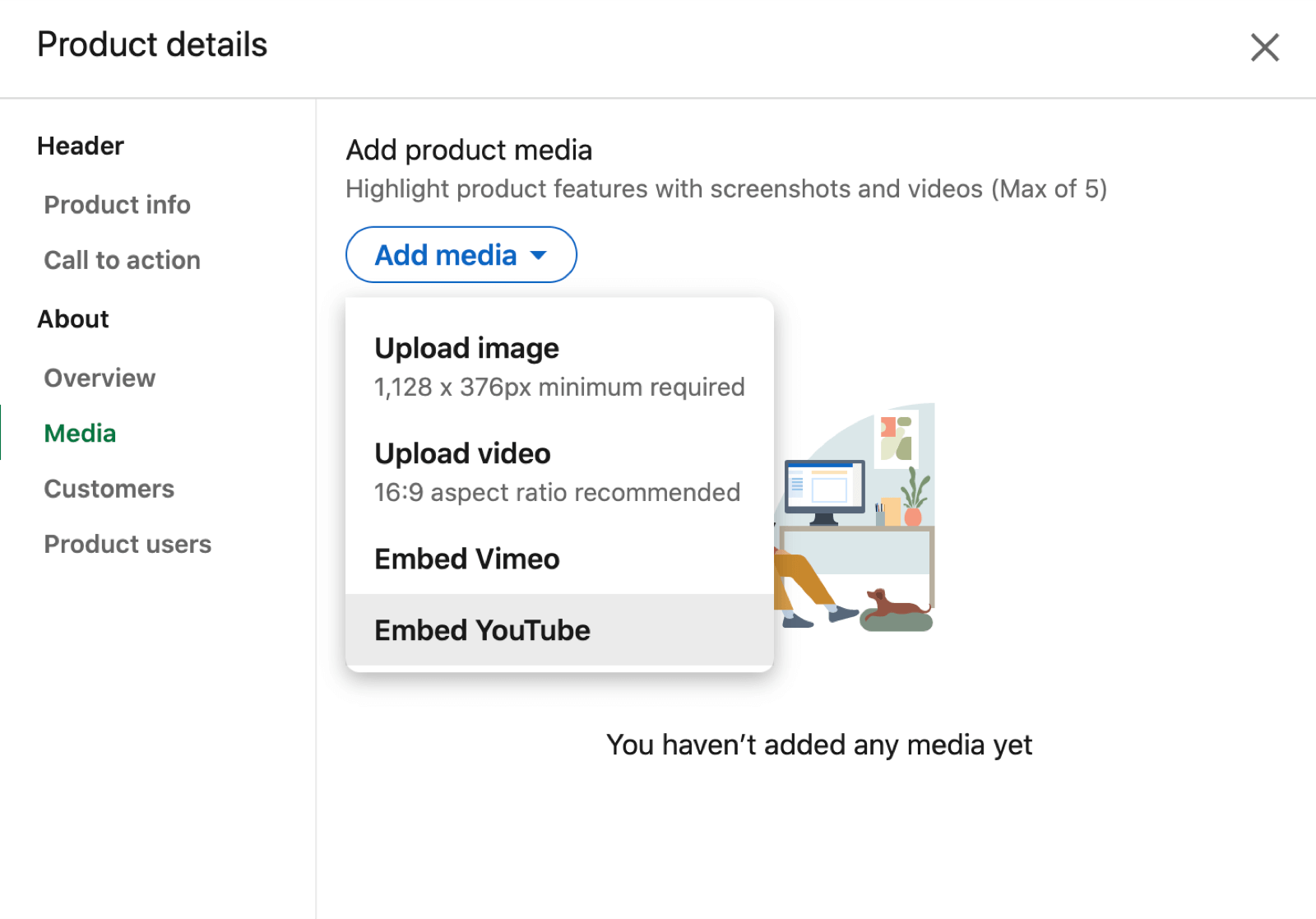Select the Header section heading
The width and height of the screenshot is (1316, 919).
pyautogui.click(x=80, y=146)
